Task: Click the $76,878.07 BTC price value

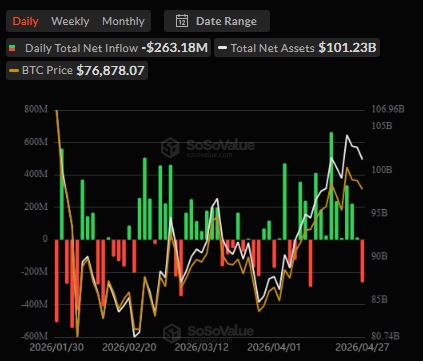Action: 111,70
